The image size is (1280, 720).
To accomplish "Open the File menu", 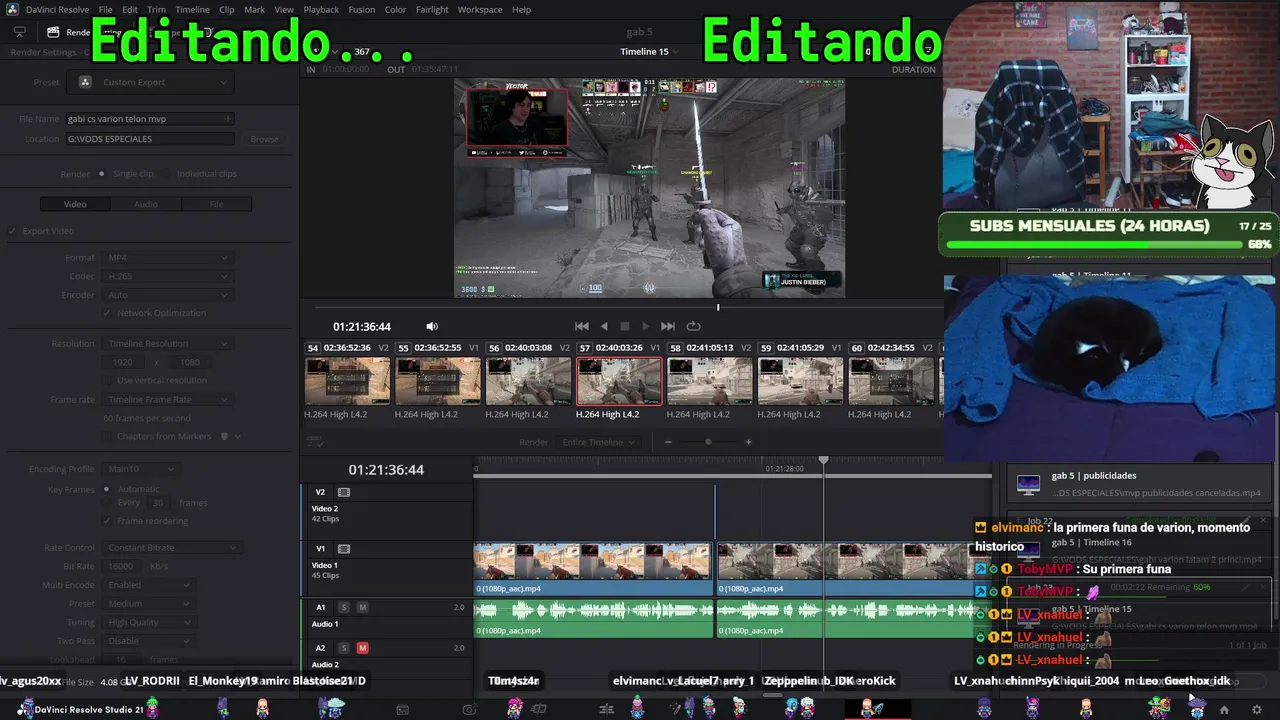I will point(105,9).
